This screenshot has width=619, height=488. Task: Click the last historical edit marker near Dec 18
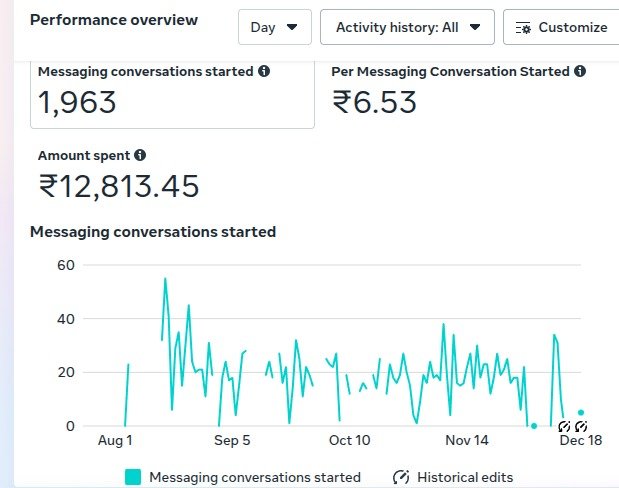(x=581, y=426)
